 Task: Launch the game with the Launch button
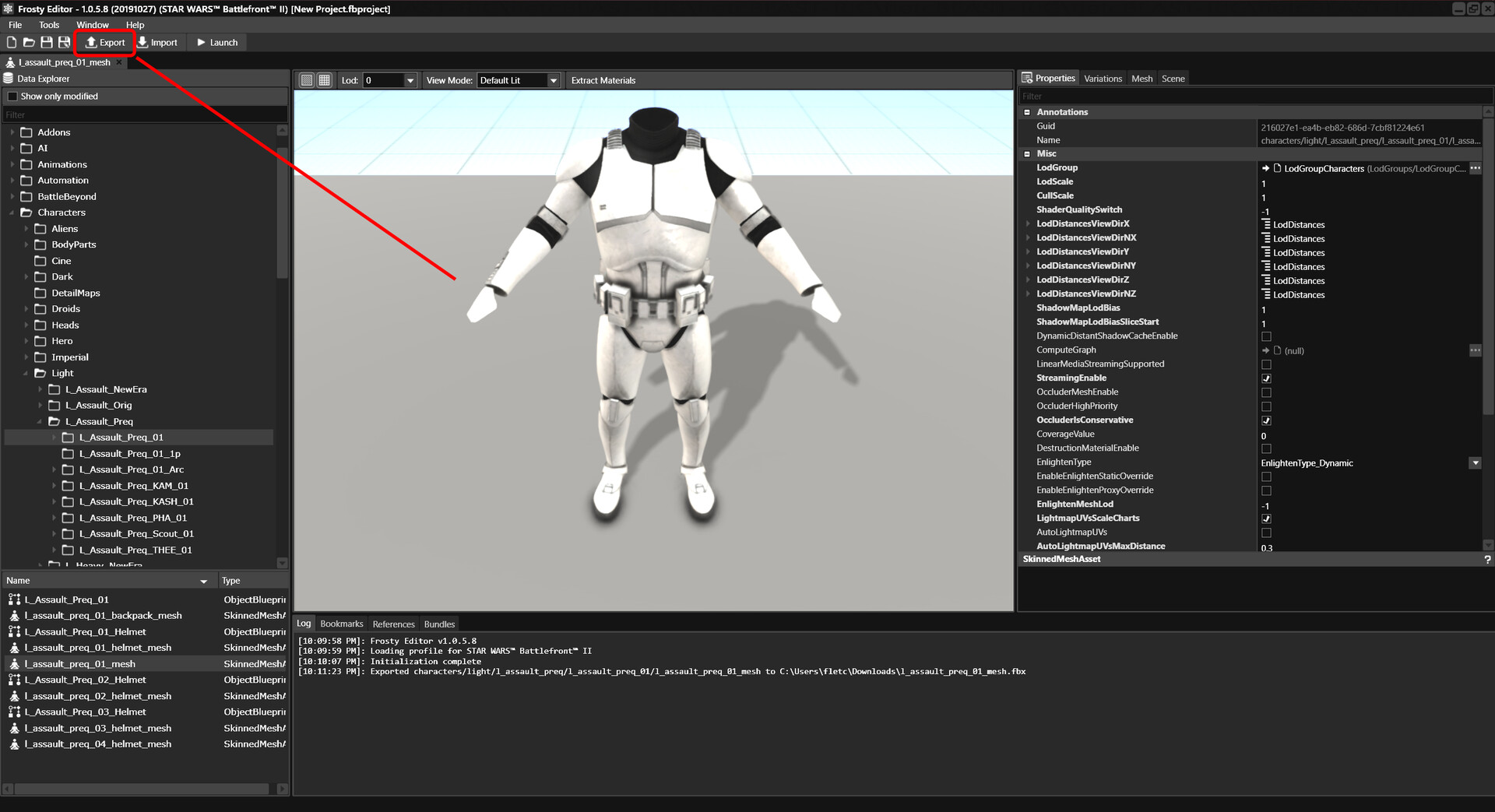(217, 42)
